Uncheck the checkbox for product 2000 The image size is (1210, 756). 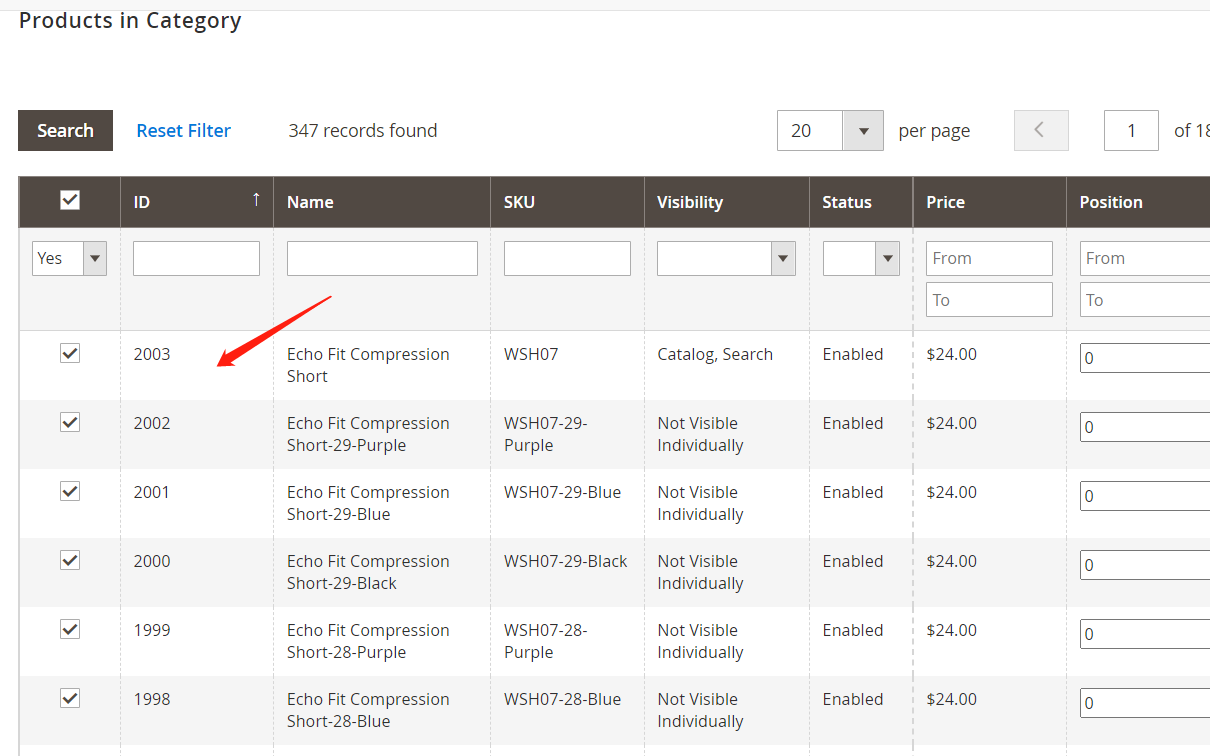tap(70, 560)
